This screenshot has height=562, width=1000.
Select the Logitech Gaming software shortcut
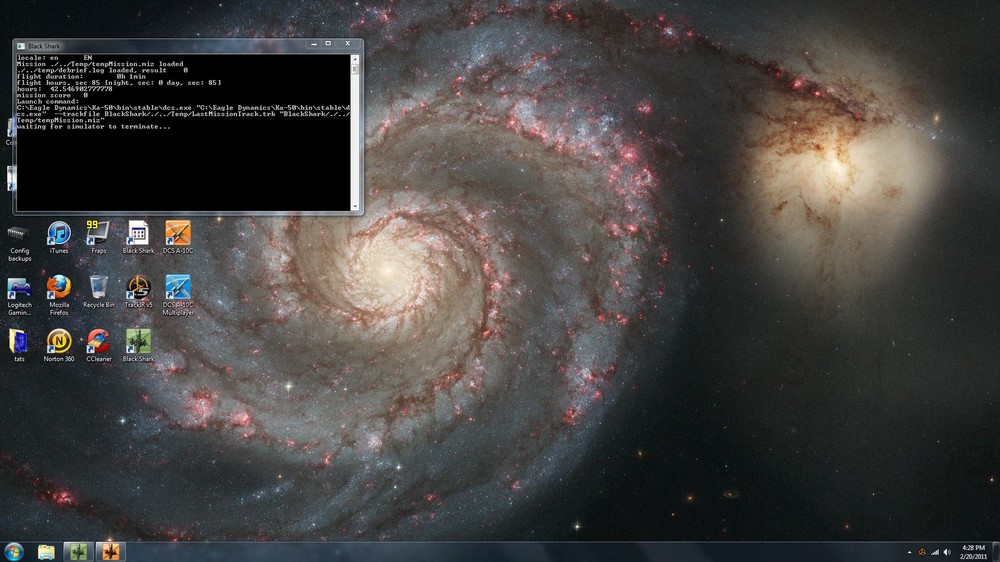pyautogui.click(x=19, y=295)
